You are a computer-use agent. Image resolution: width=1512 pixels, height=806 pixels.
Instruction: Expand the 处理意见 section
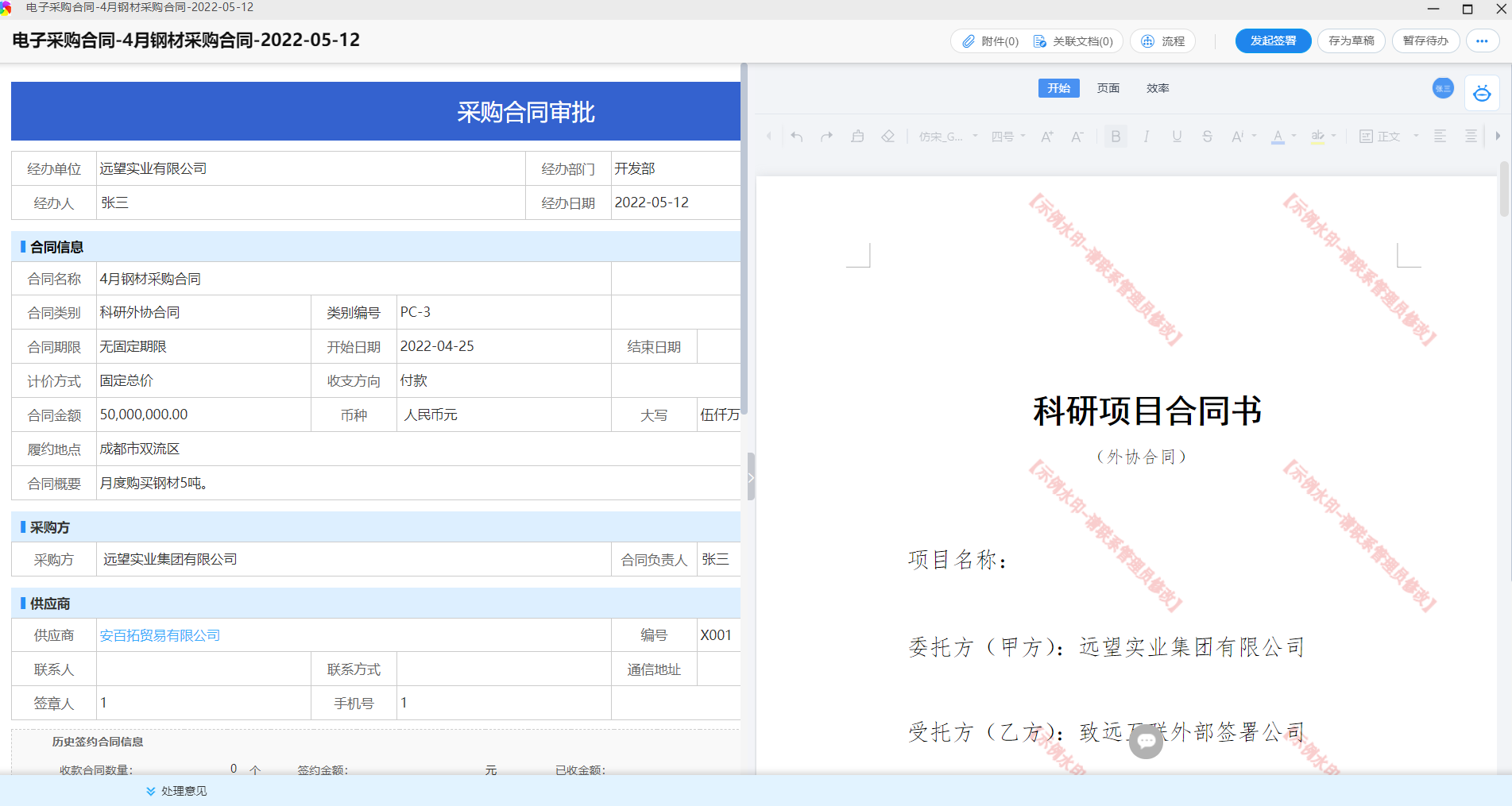point(176,791)
